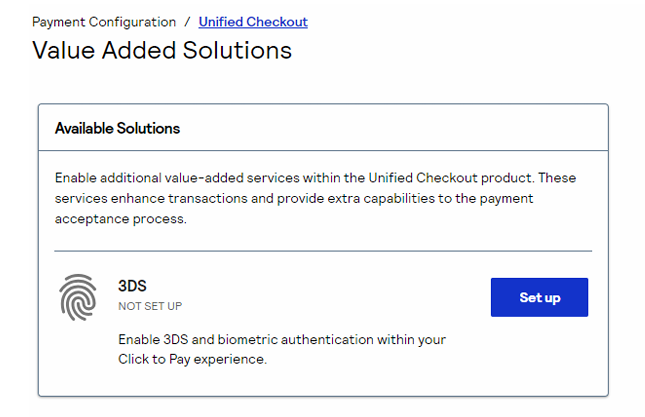Screen dimensions: 645x417
Task: Select the Value Added Solutions page heading
Action: pyautogui.click(x=162, y=49)
